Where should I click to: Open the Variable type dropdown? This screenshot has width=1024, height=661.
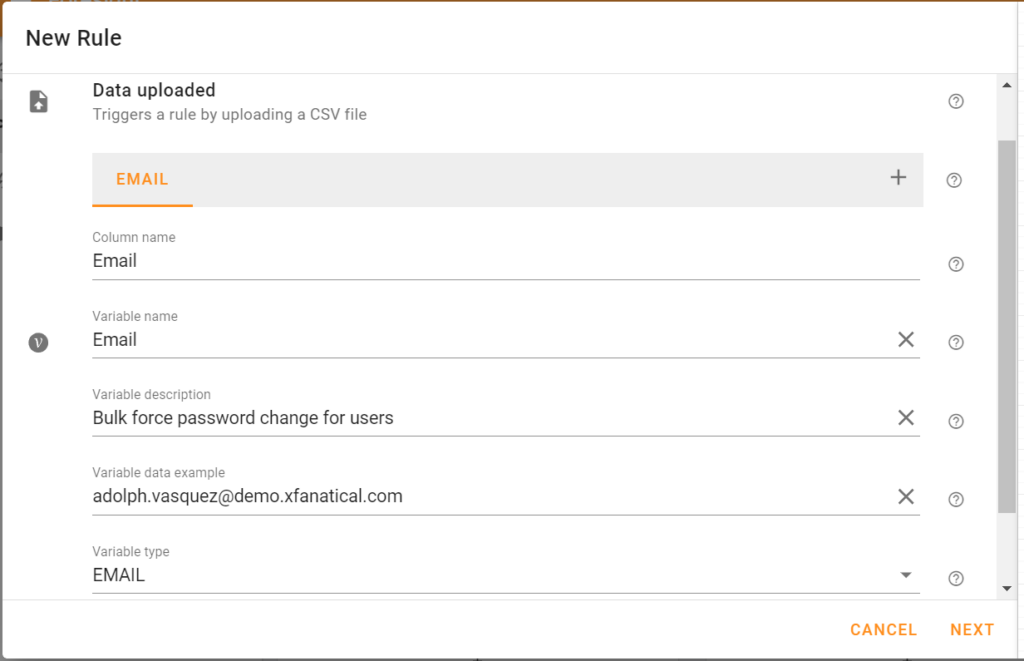click(906, 574)
